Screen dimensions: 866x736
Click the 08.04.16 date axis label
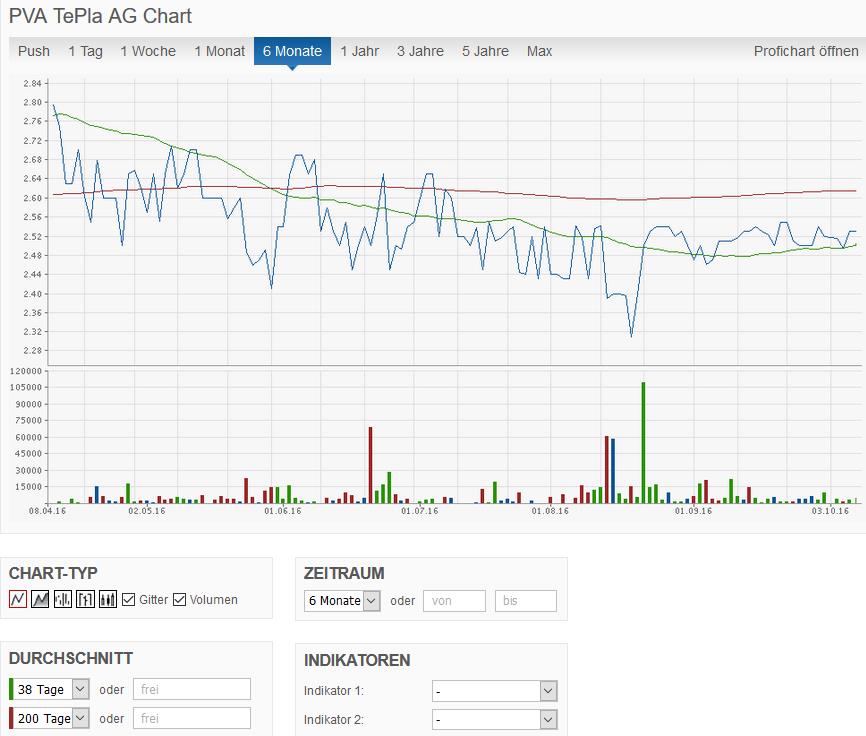[x=47, y=511]
